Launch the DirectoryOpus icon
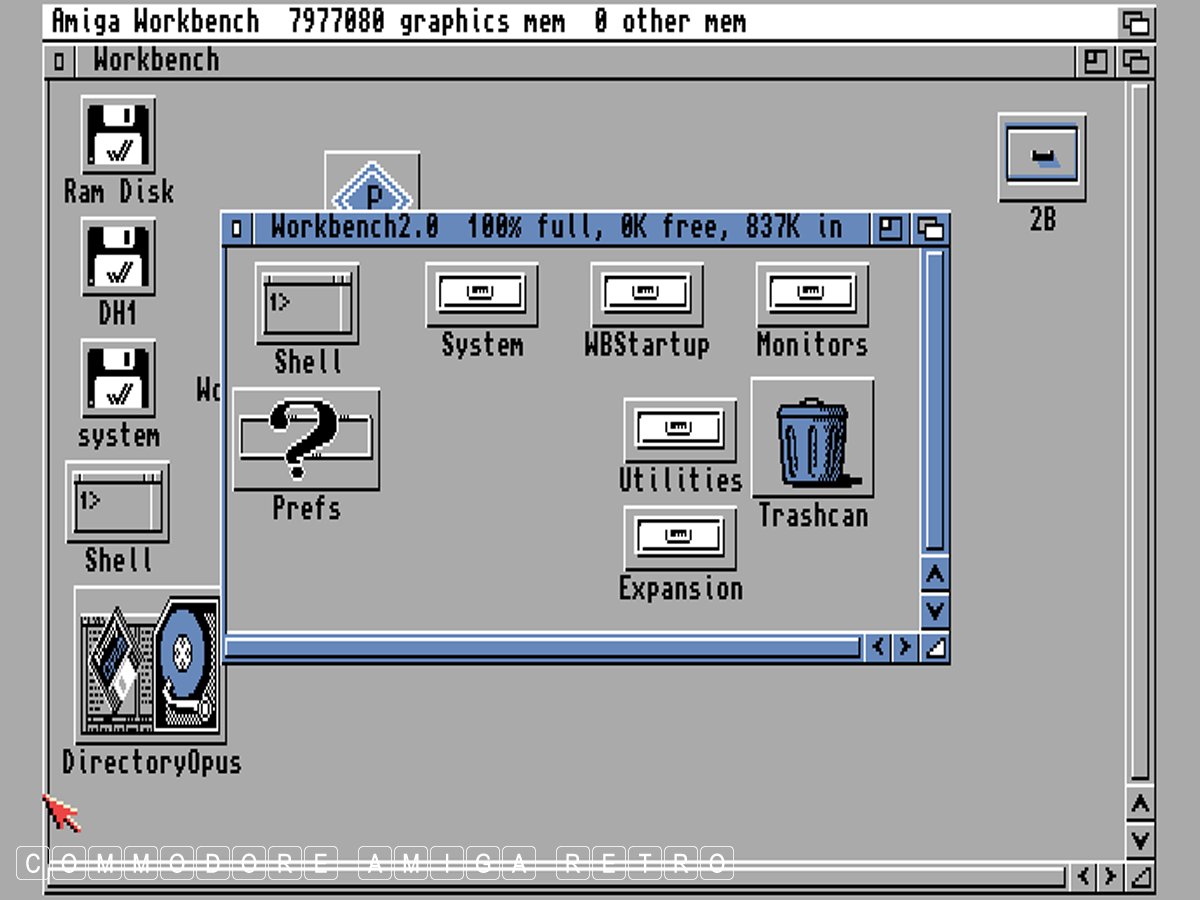The image size is (1200, 900). pyautogui.click(x=150, y=665)
